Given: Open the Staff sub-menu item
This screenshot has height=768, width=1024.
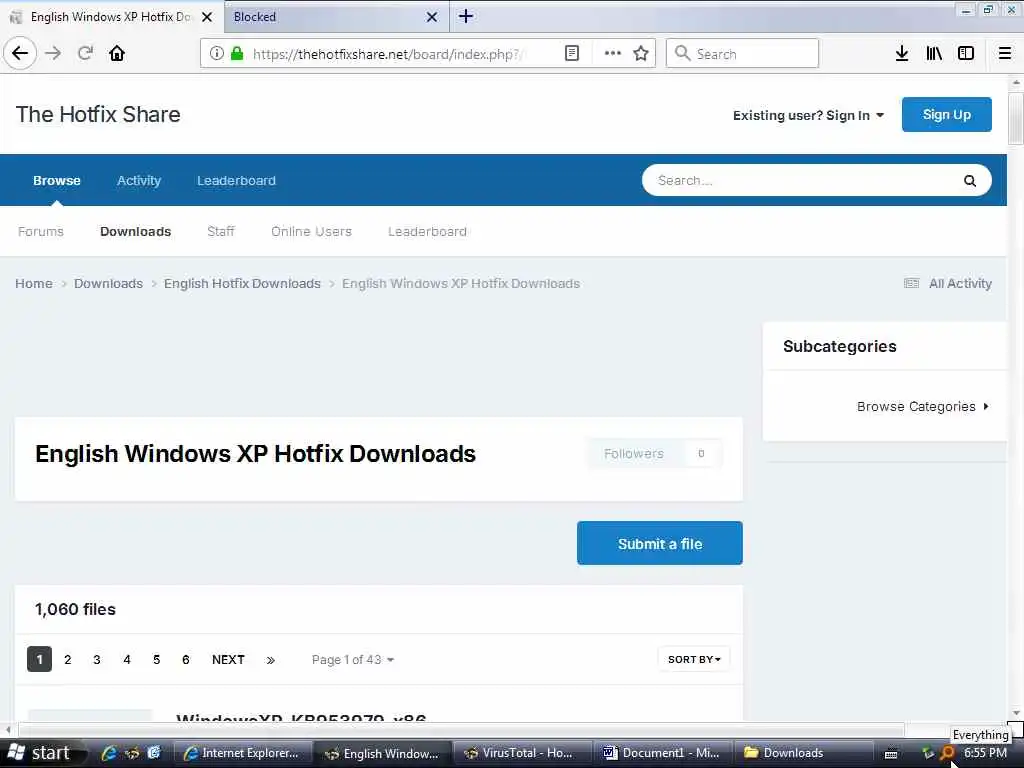Looking at the screenshot, I should point(221,231).
